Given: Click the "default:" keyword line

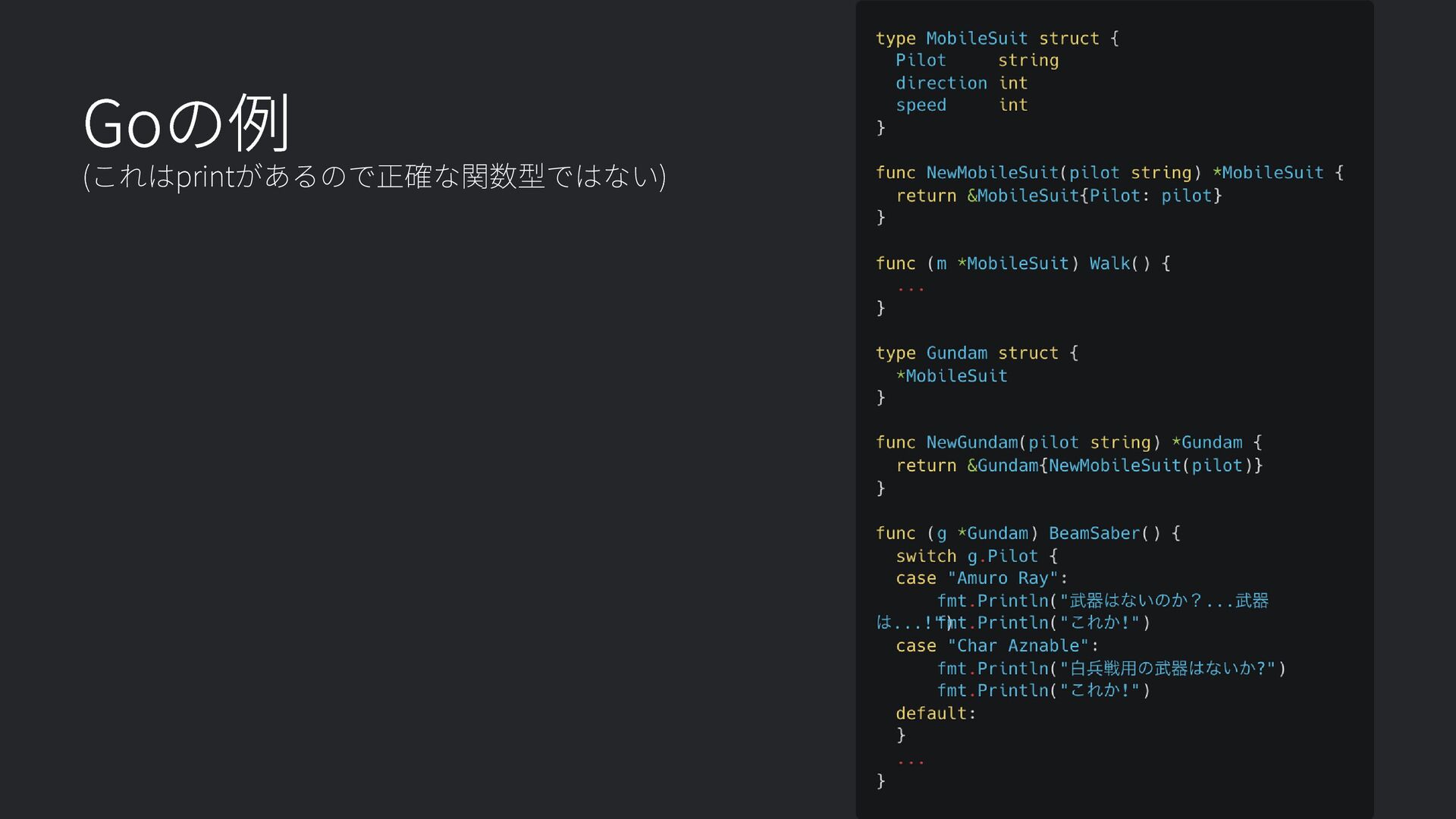Looking at the screenshot, I should pos(935,714).
